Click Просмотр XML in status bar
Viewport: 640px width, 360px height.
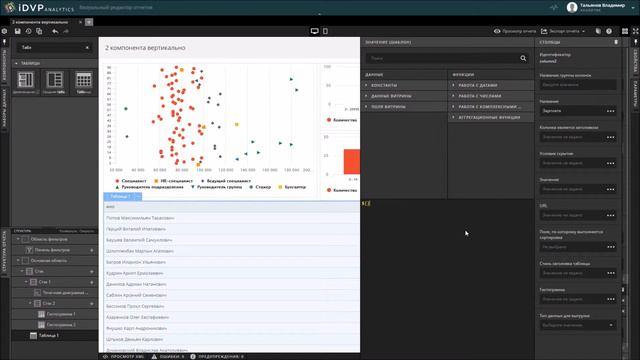(124, 356)
